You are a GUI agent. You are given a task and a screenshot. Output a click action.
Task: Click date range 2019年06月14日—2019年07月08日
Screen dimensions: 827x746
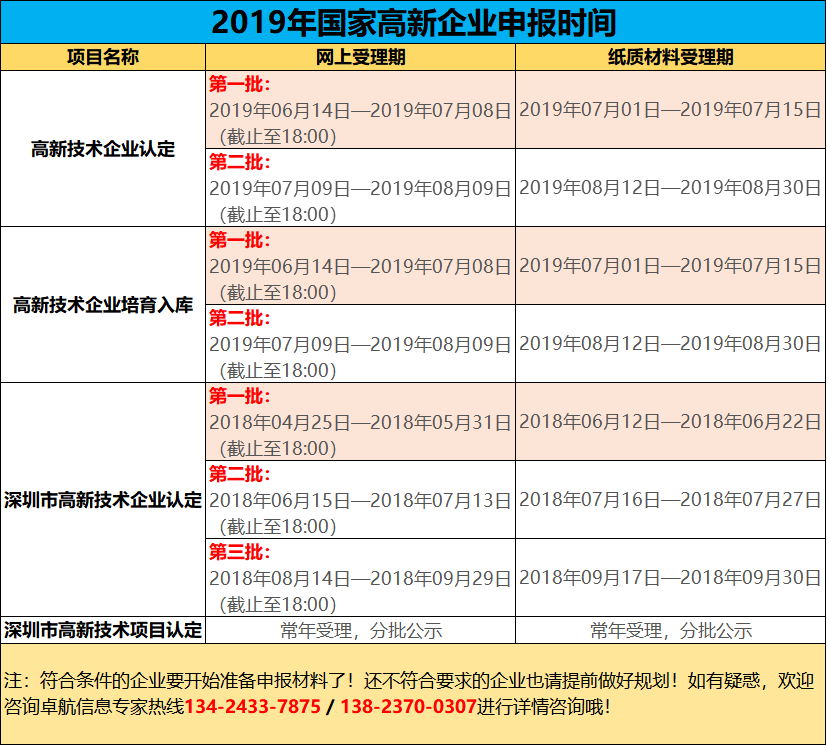360,110
